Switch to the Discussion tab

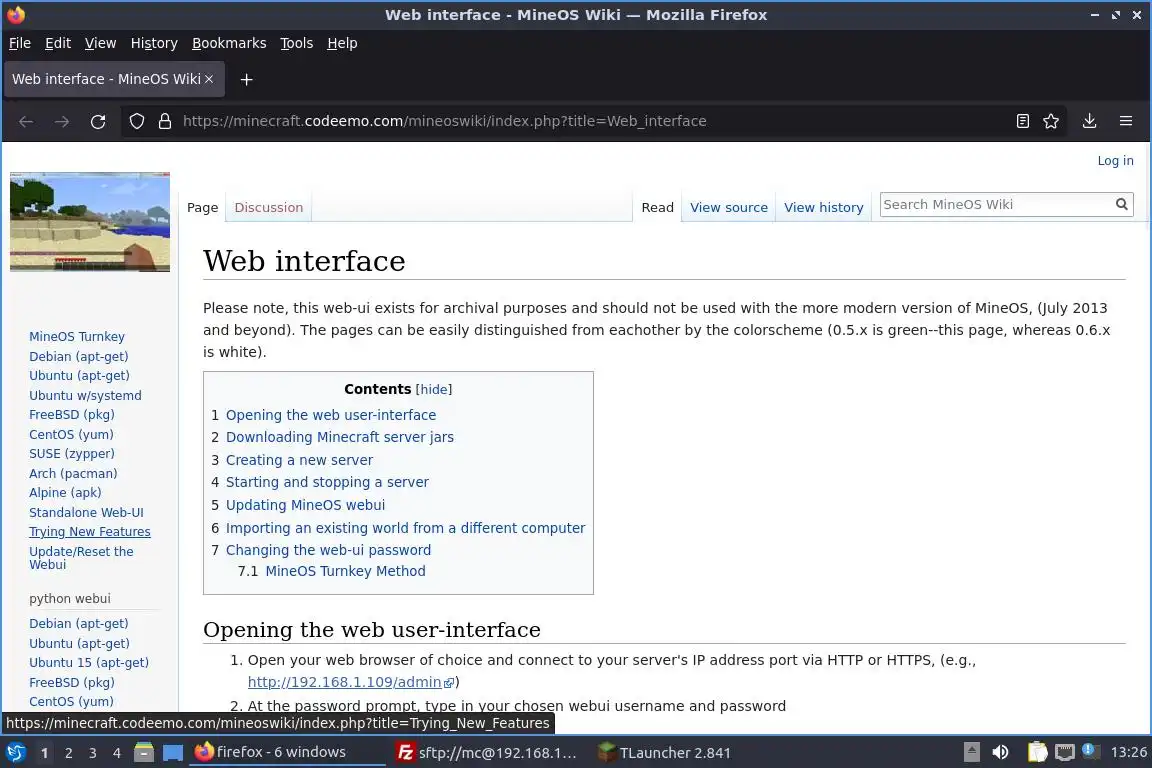coord(269,207)
